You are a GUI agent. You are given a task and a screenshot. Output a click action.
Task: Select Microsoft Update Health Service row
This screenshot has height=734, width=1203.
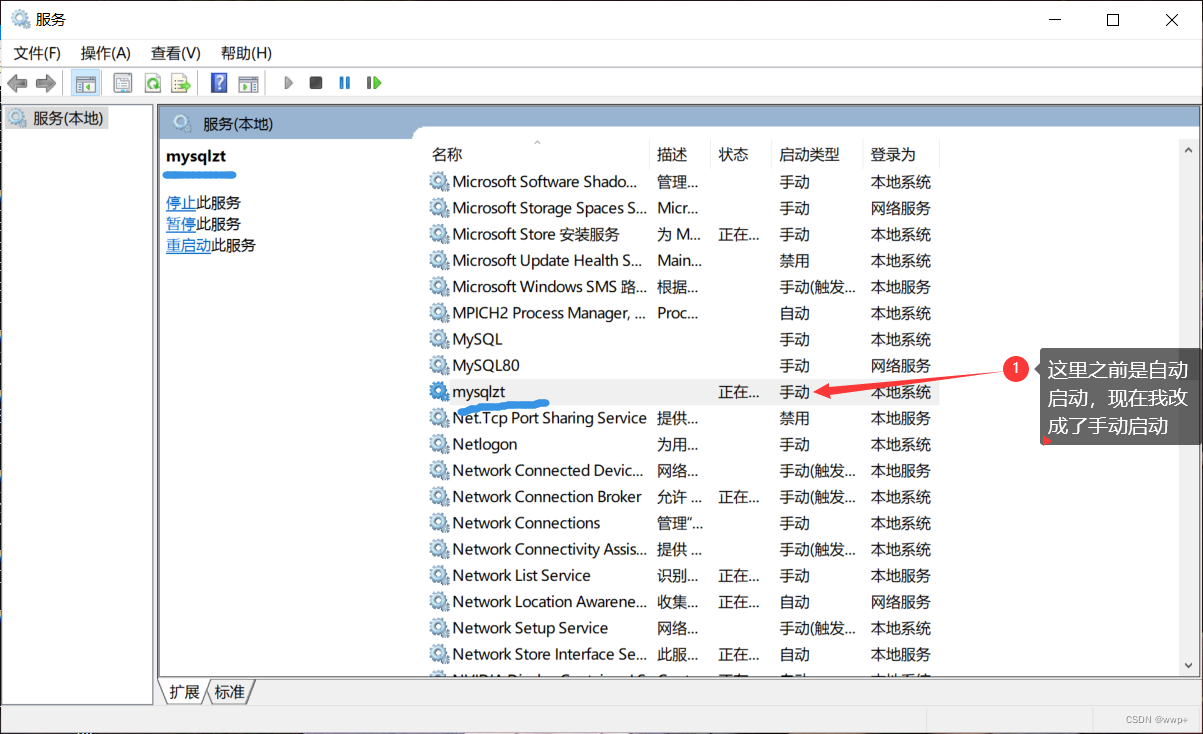point(682,261)
